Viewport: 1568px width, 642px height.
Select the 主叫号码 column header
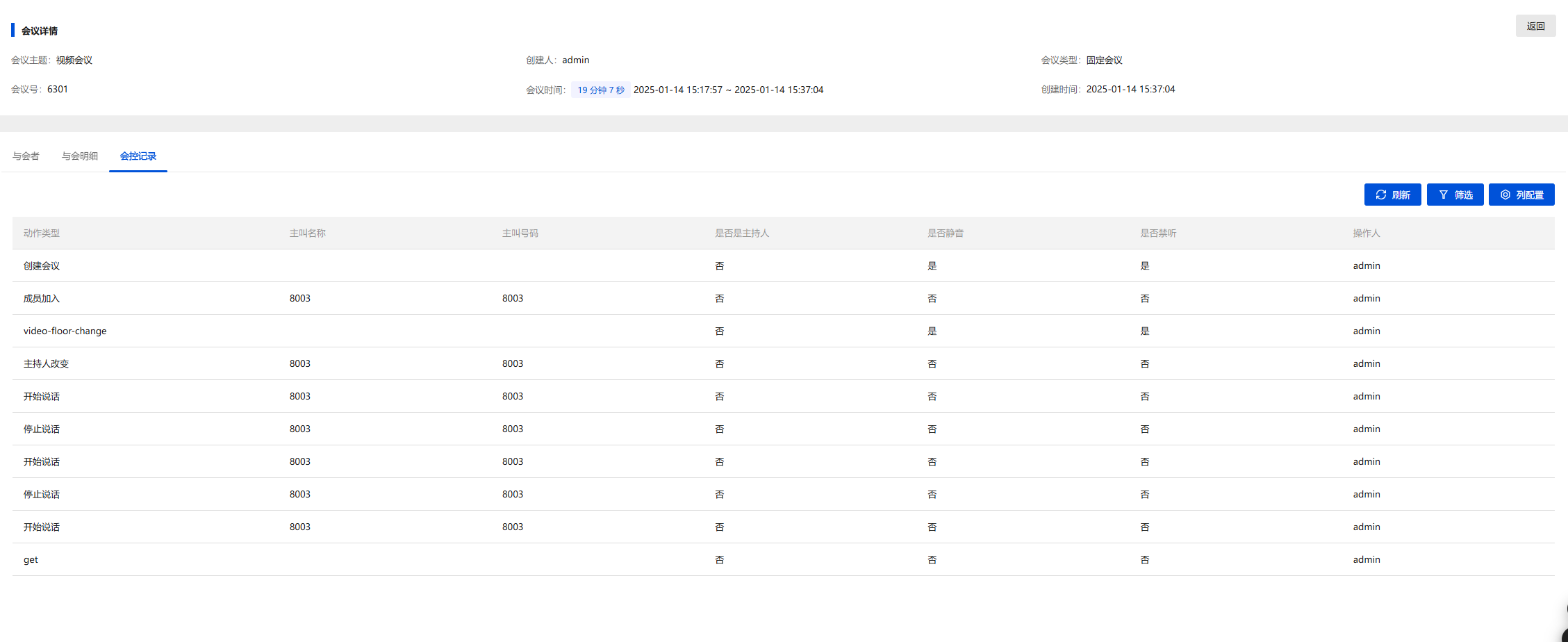point(520,233)
